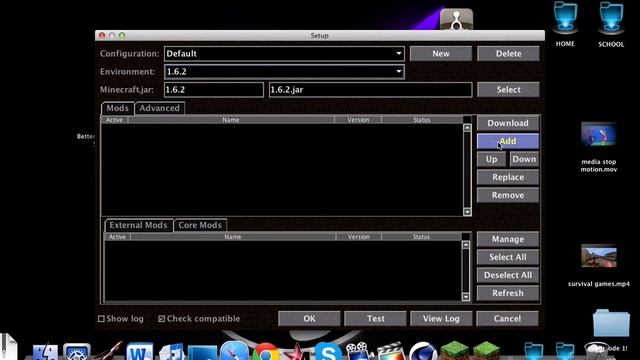Viewport: 640px width, 360px height.
Task: Open Skype from the dock
Action: (x=328, y=352)
